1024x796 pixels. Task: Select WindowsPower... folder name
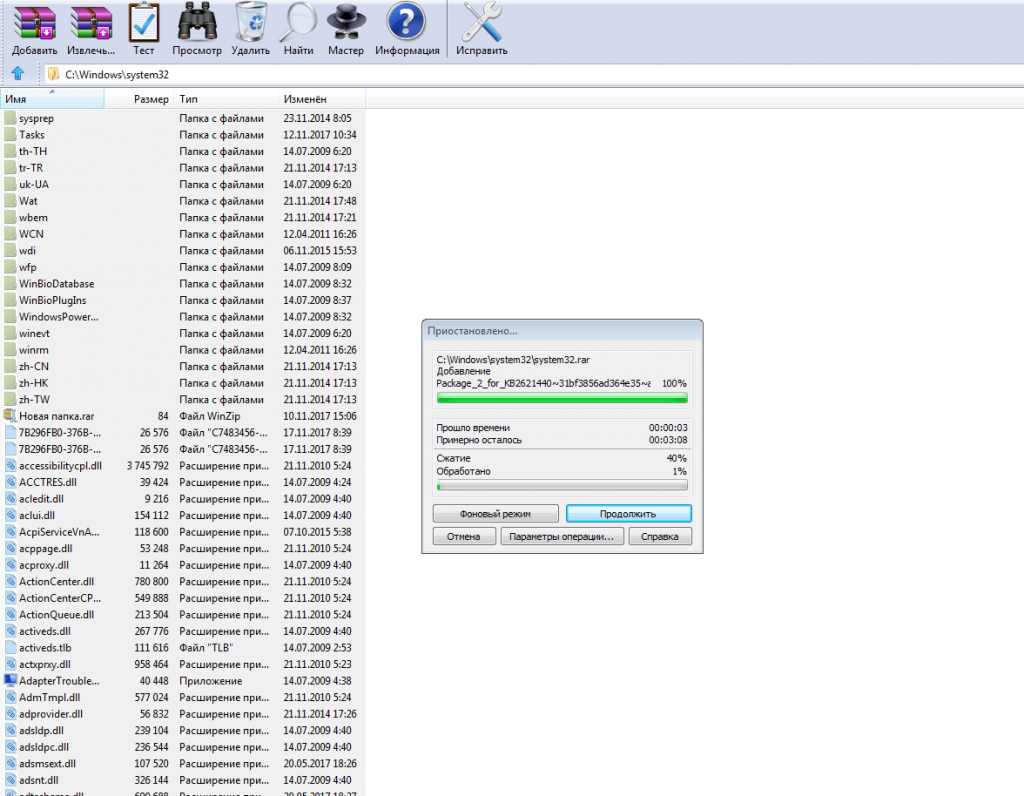coord(59,317)
